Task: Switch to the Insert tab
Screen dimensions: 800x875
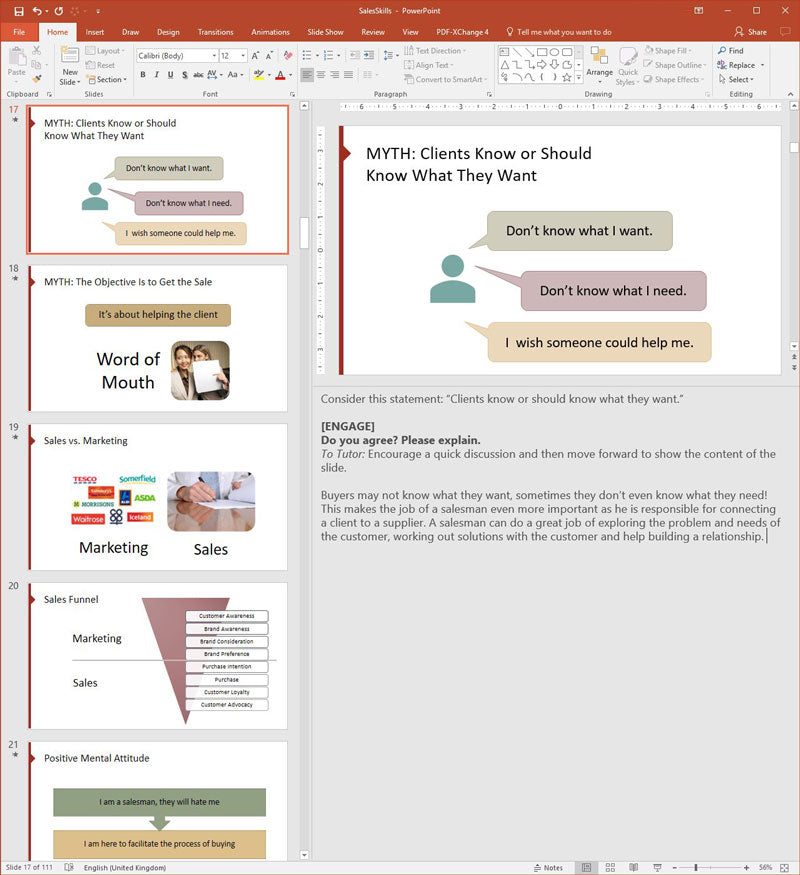Action: click(94, 32)
